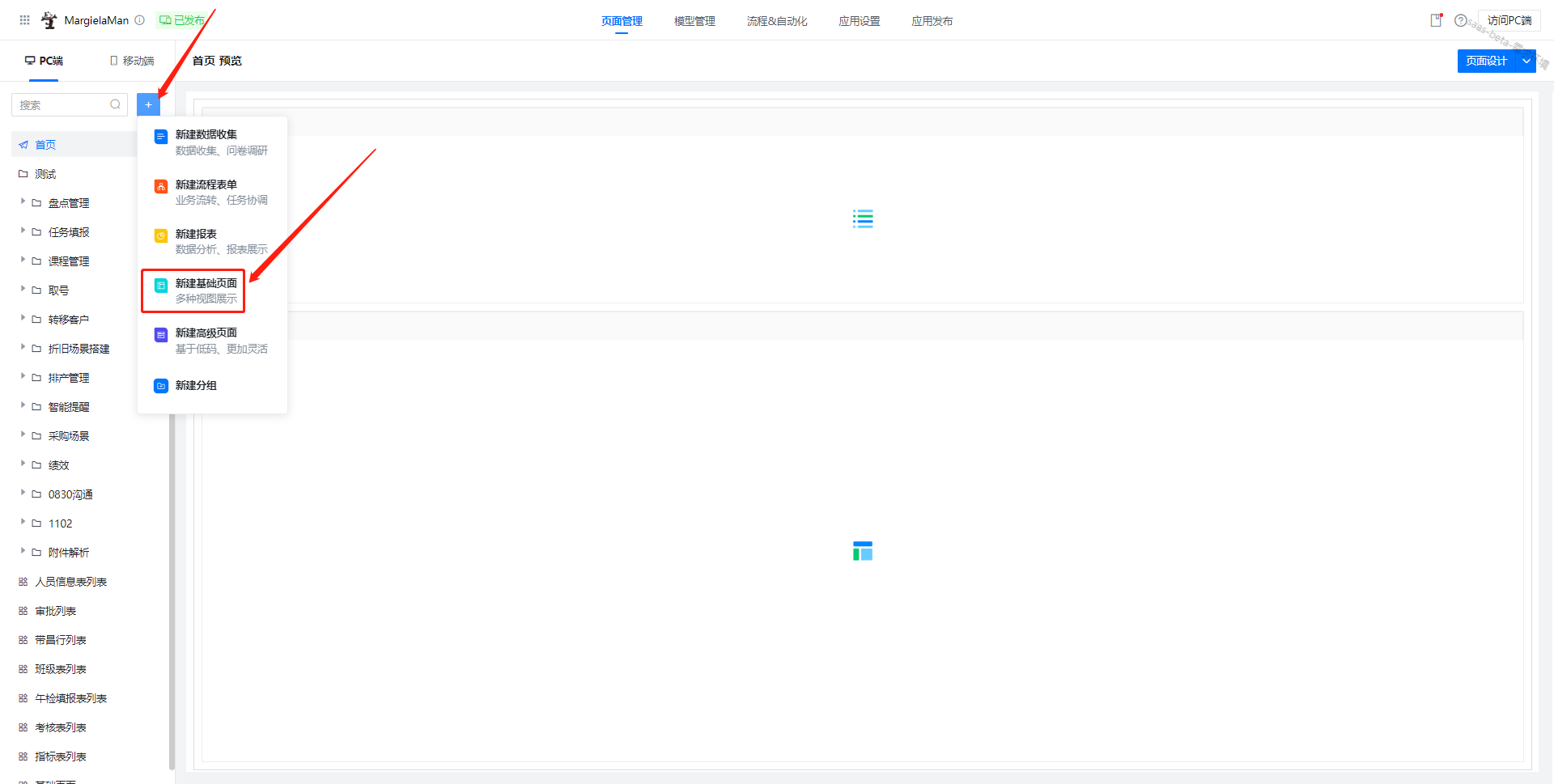
Task: Switch to 页面管理 tab
Action: pos(622,21)
